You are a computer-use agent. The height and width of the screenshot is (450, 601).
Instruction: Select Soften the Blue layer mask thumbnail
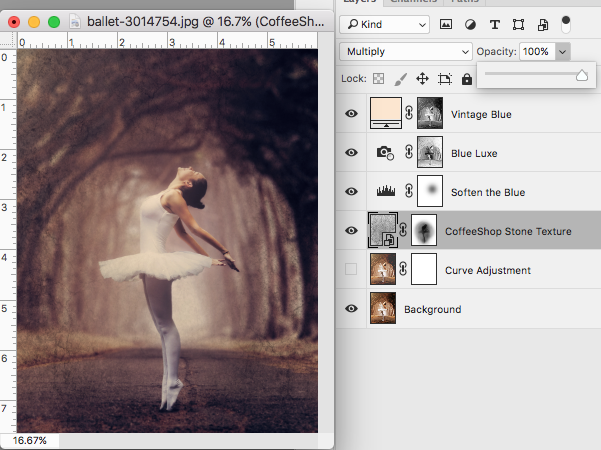coord(430,191)
